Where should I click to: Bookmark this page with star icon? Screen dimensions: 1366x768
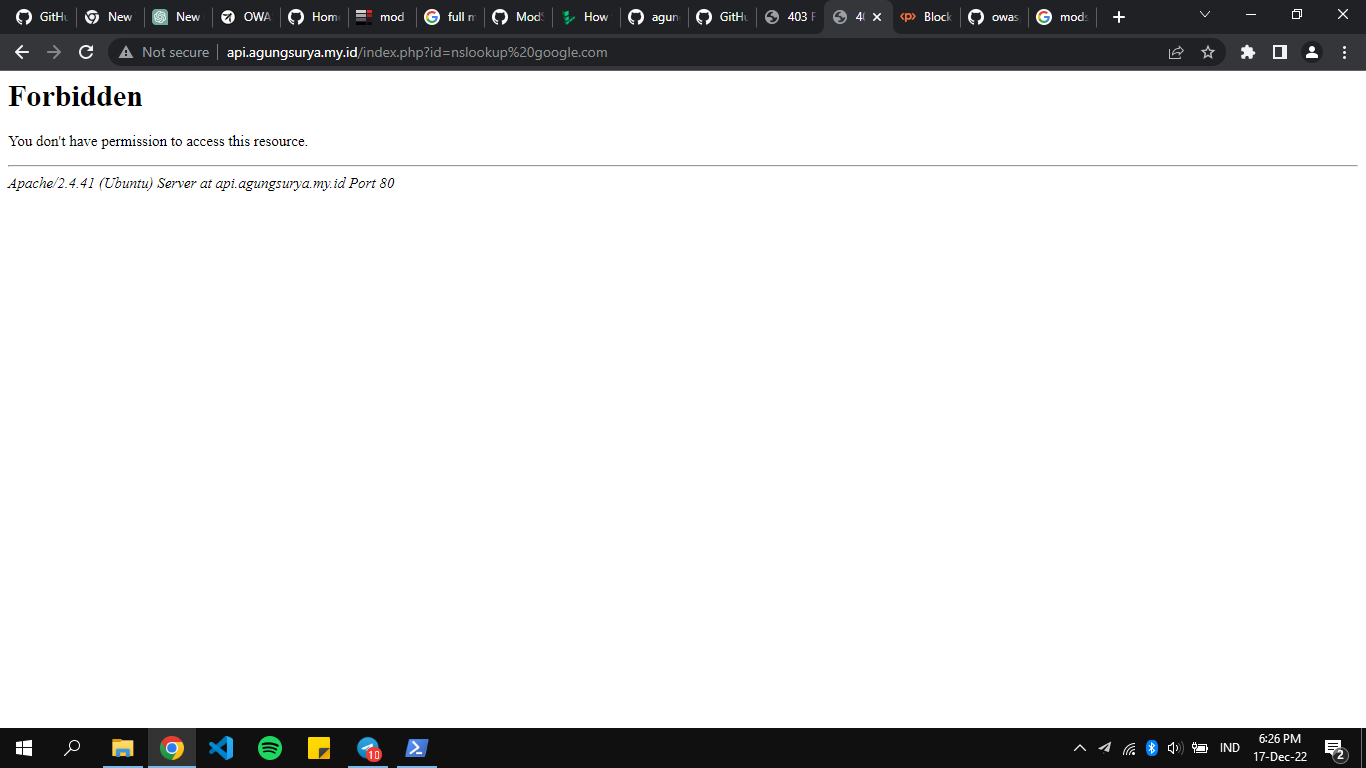pyautogui.click(x=1208, y=52)
